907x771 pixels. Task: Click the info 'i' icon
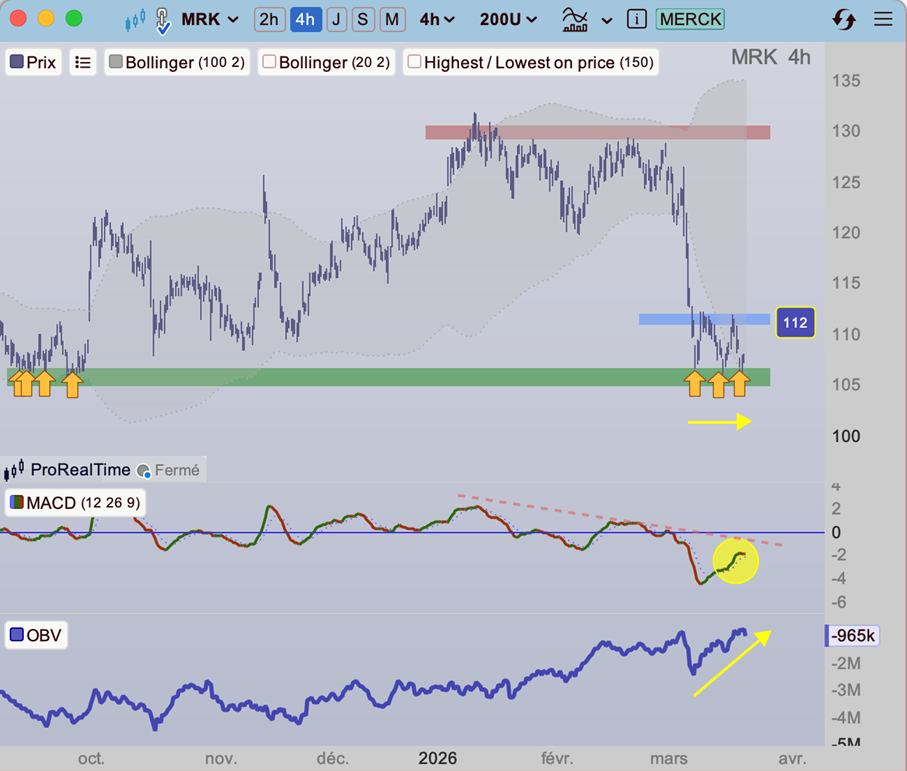point(636,20)
